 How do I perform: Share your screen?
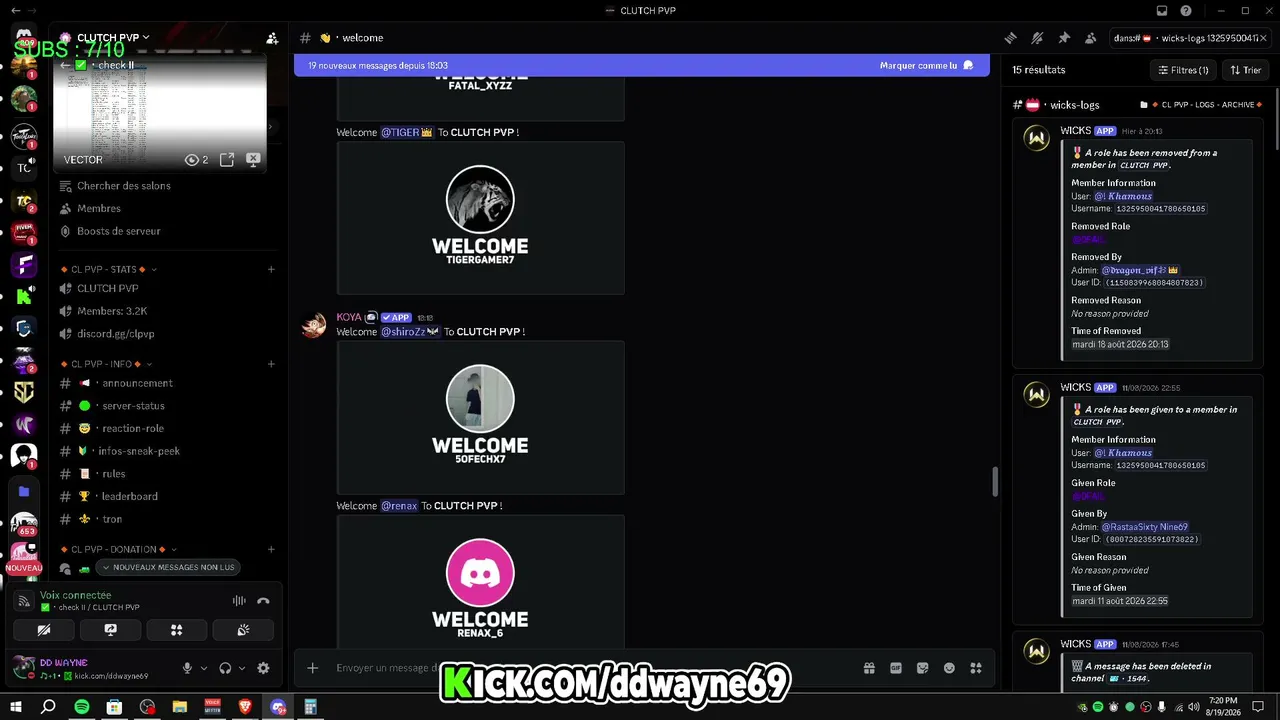[110, 630]
